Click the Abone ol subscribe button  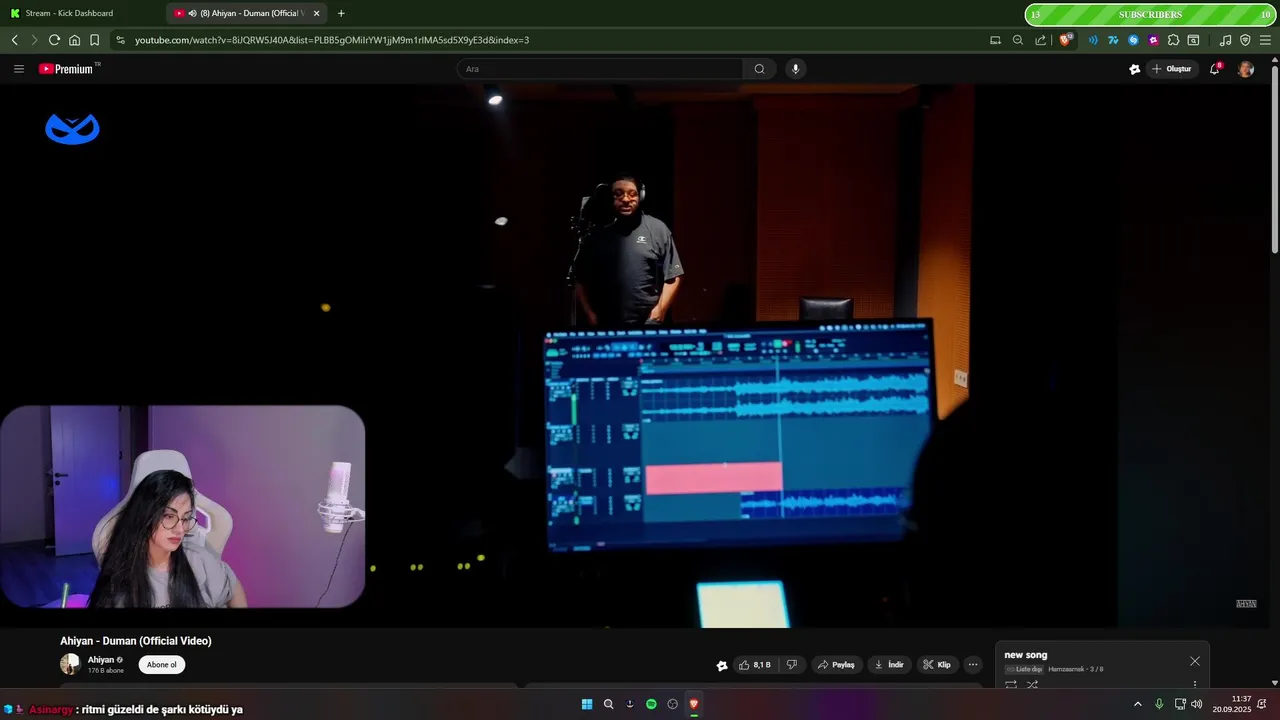(162, 665)
